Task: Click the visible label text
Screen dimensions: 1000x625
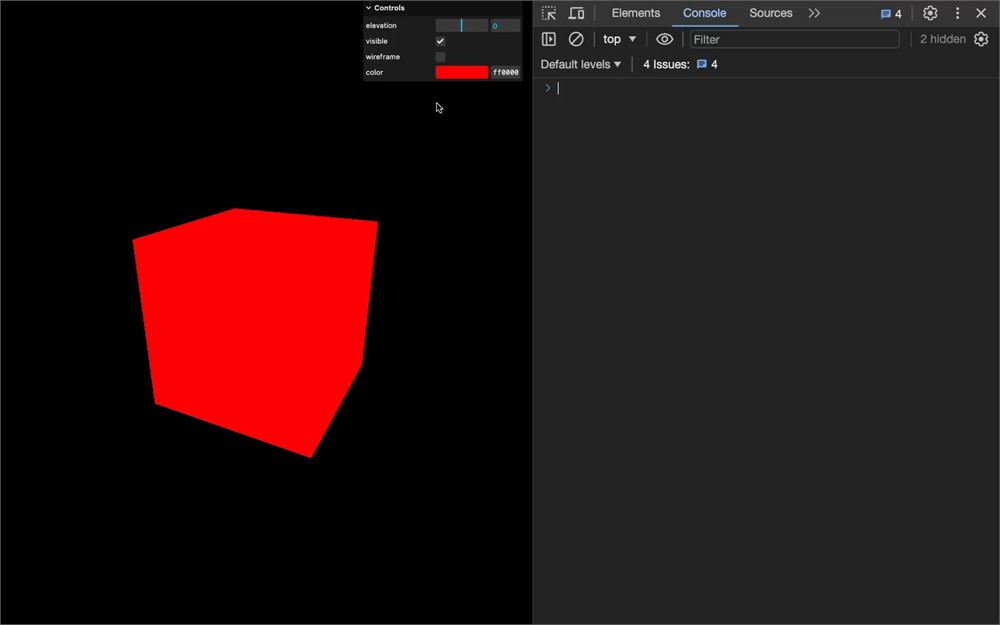Action: pos(376,41)
